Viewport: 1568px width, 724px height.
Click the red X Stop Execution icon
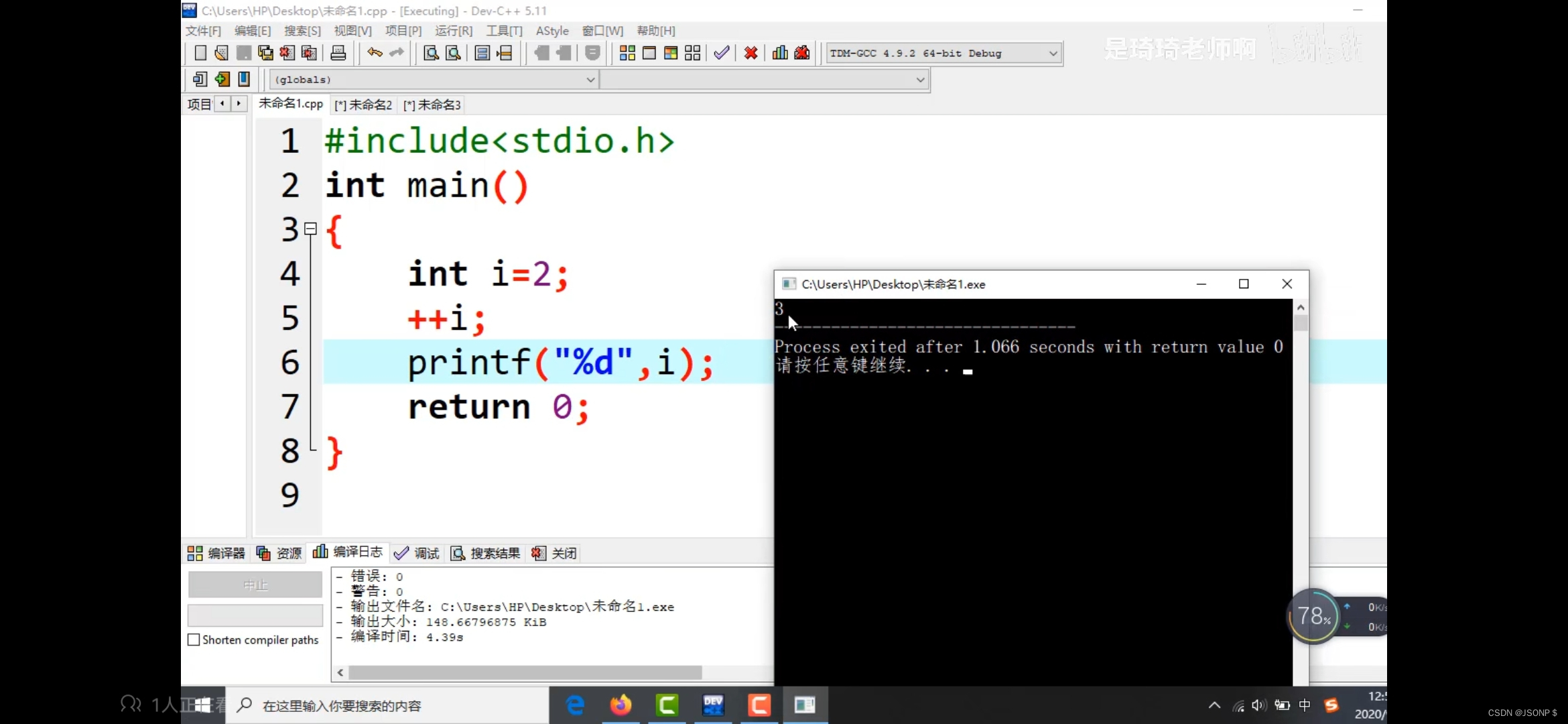[x=751, y=53]
